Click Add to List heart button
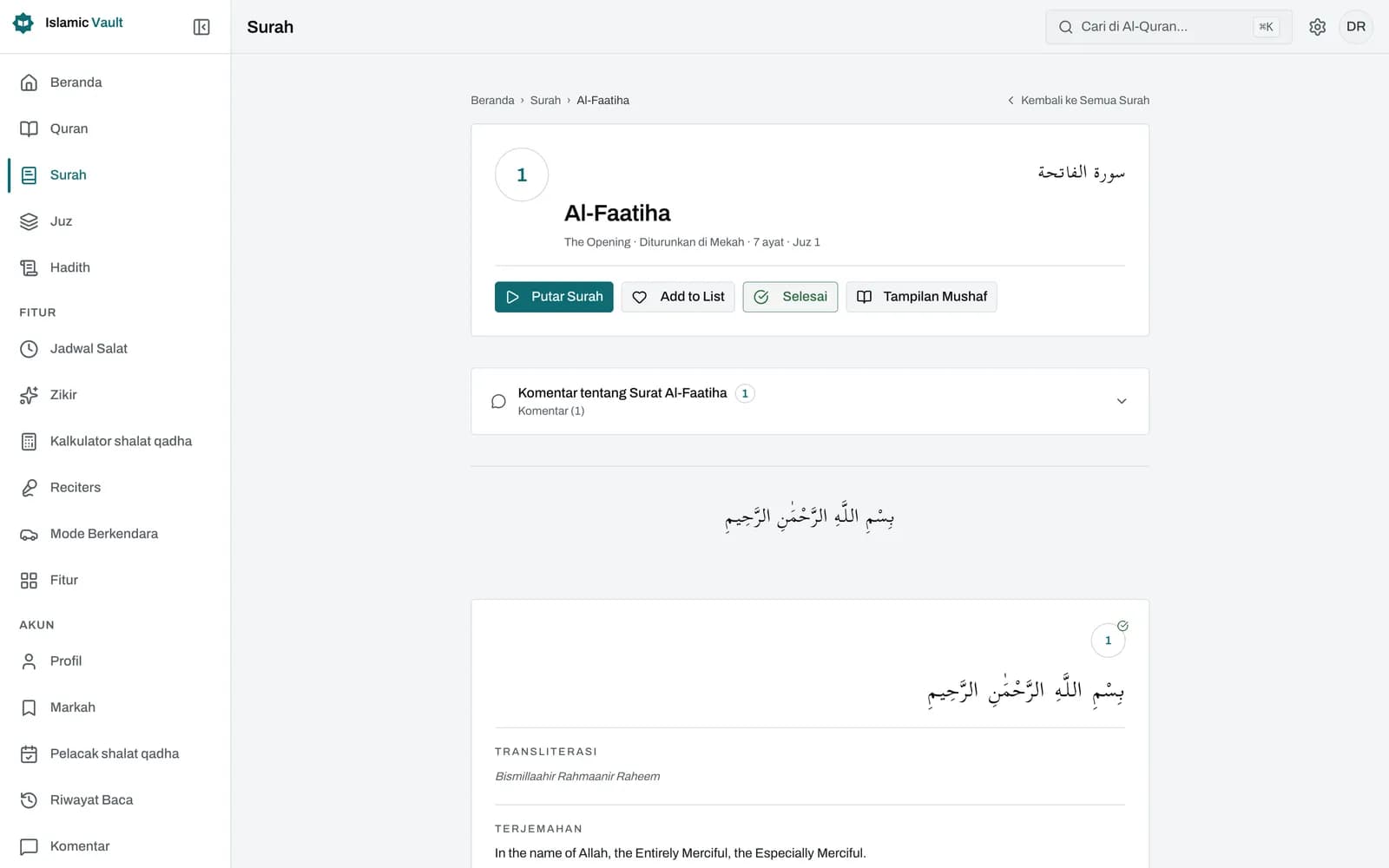Screen dimensions: 1389x868 (678, 297)
